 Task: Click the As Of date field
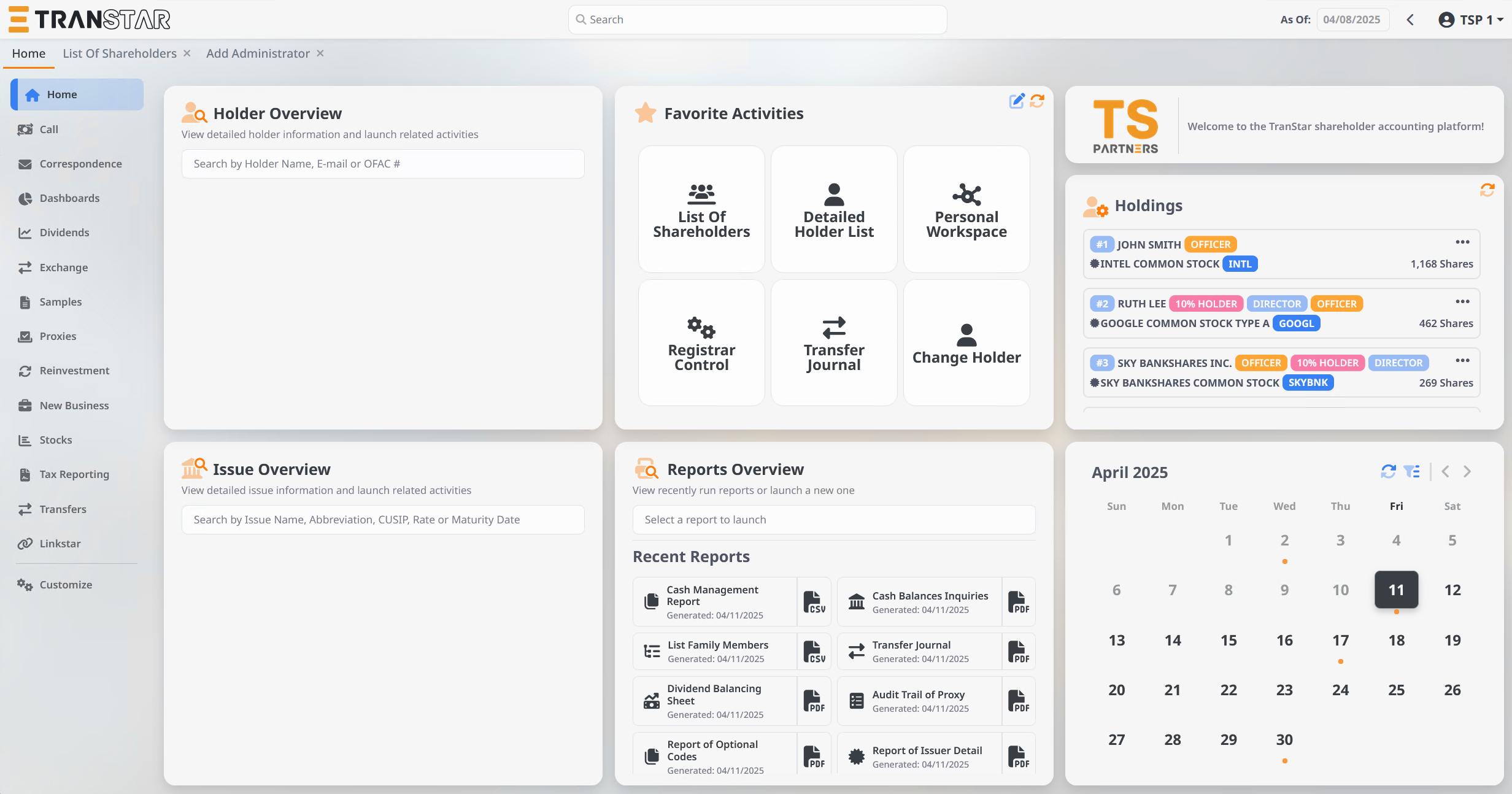point(1352,20)
